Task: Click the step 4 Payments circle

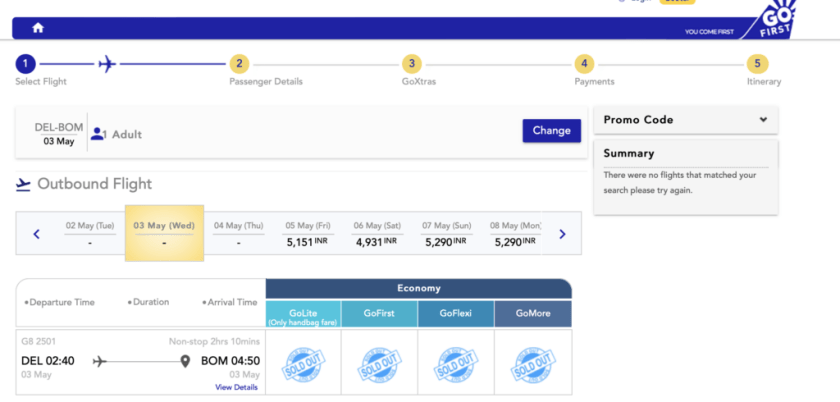Action: click(x=584, y=64)
